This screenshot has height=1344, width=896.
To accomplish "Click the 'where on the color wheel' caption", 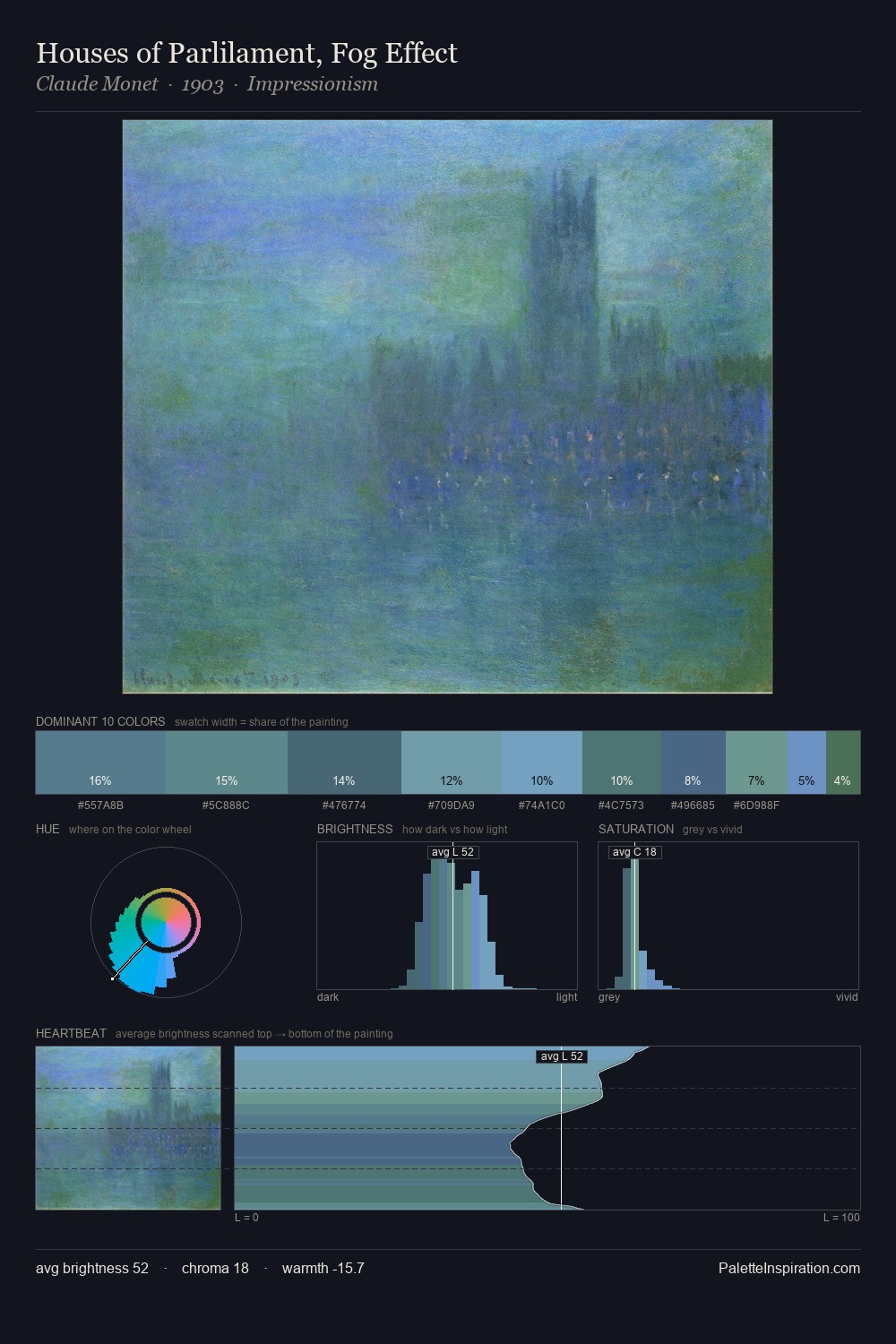I will [x=130, y=830].
